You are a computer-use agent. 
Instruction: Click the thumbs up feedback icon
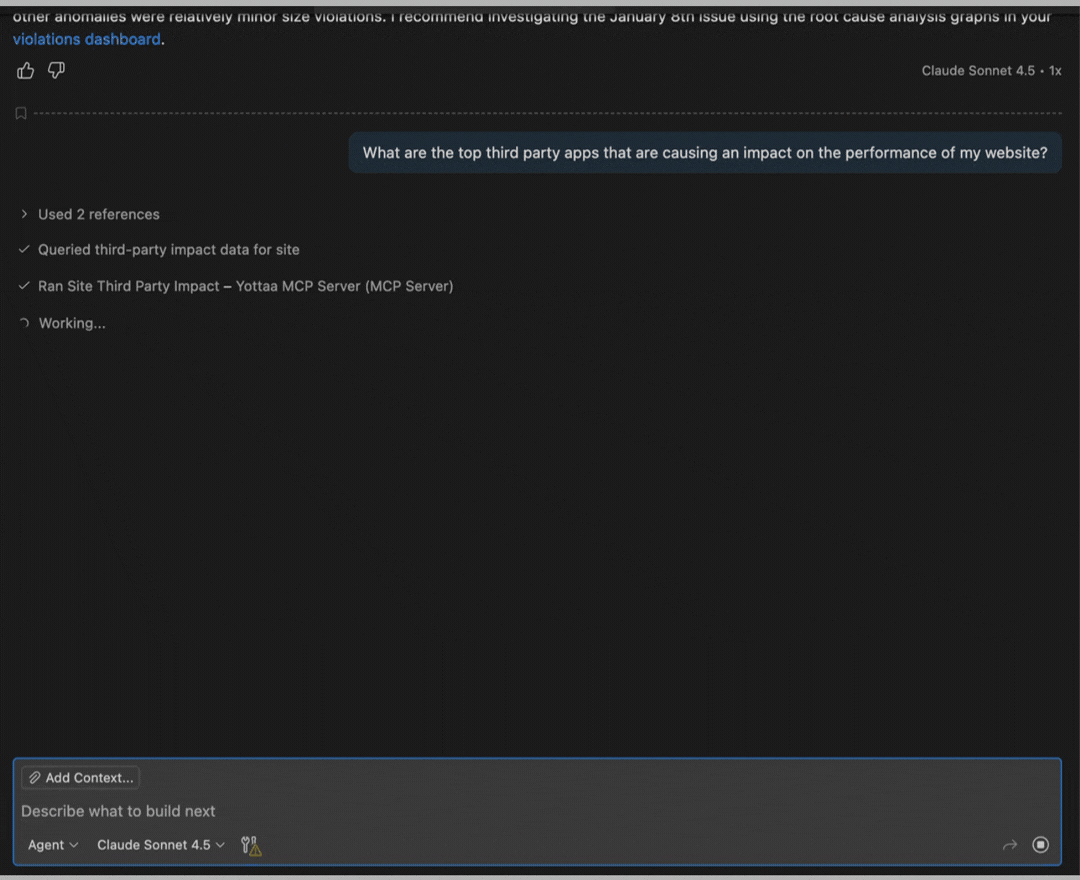coord(25,70)
